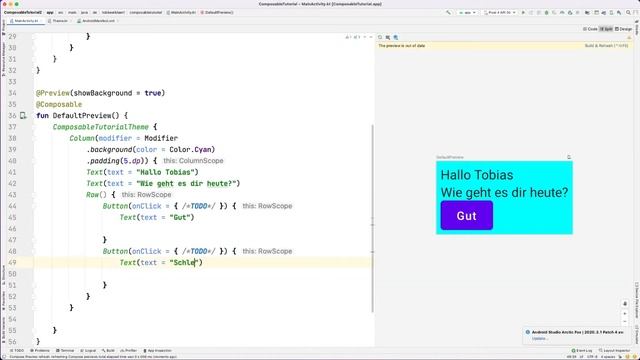Click the Make Project hammer icon
Viewport: 640px width, 360px height.
pyautogui.click(x=449, y=13)
